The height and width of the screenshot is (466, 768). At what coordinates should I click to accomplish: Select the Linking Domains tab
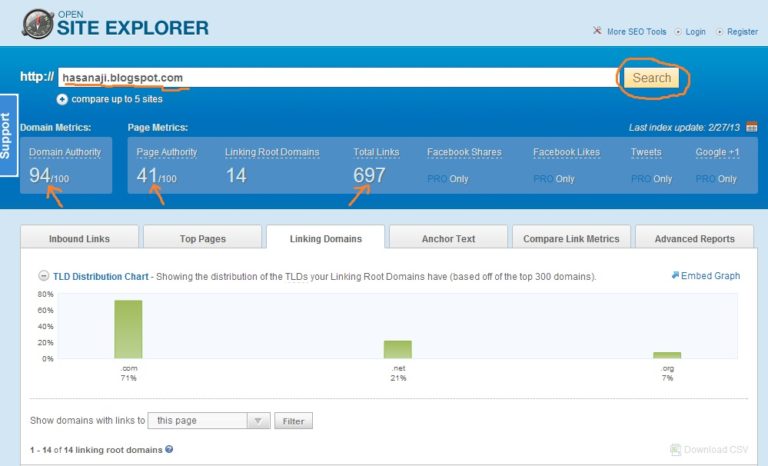click(326, 239)
